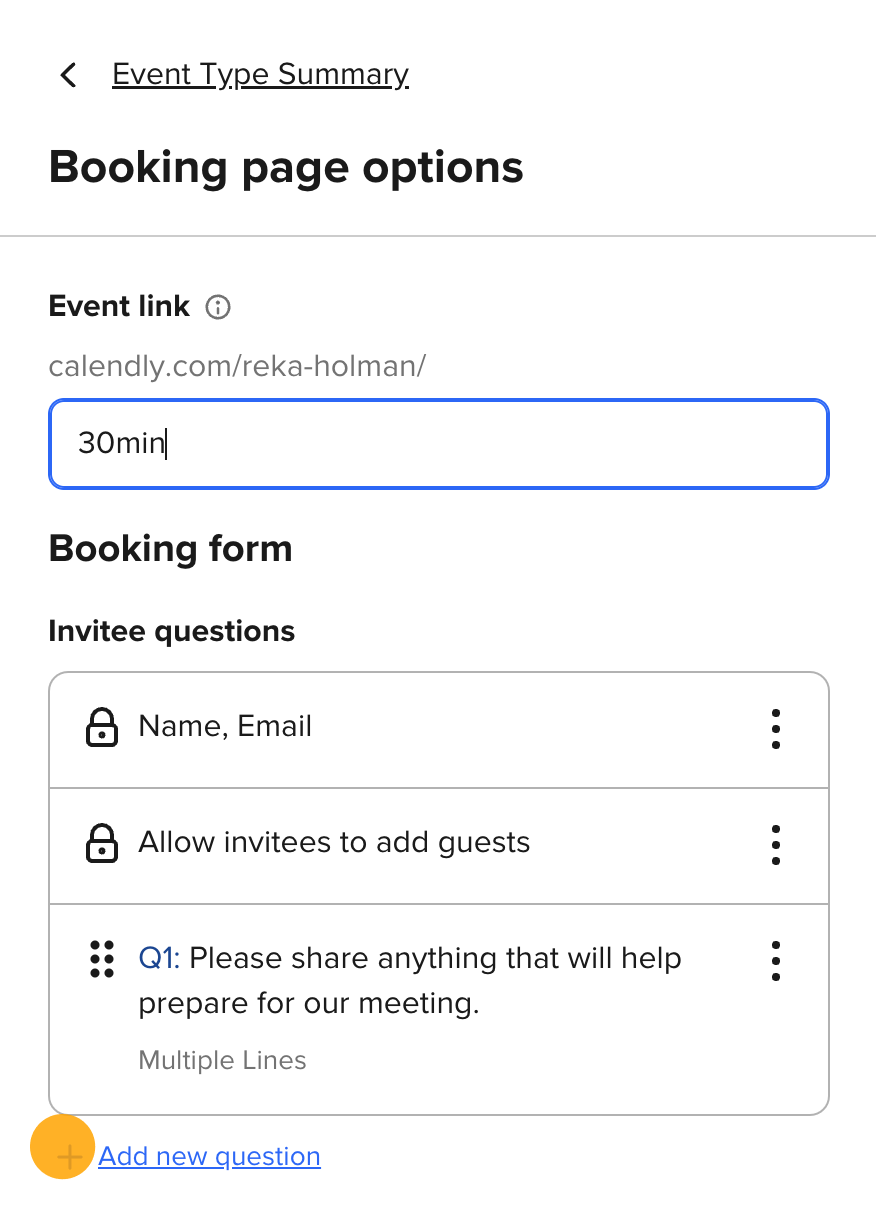
Task: Click the Q1 question text
Action: [410, 980]
